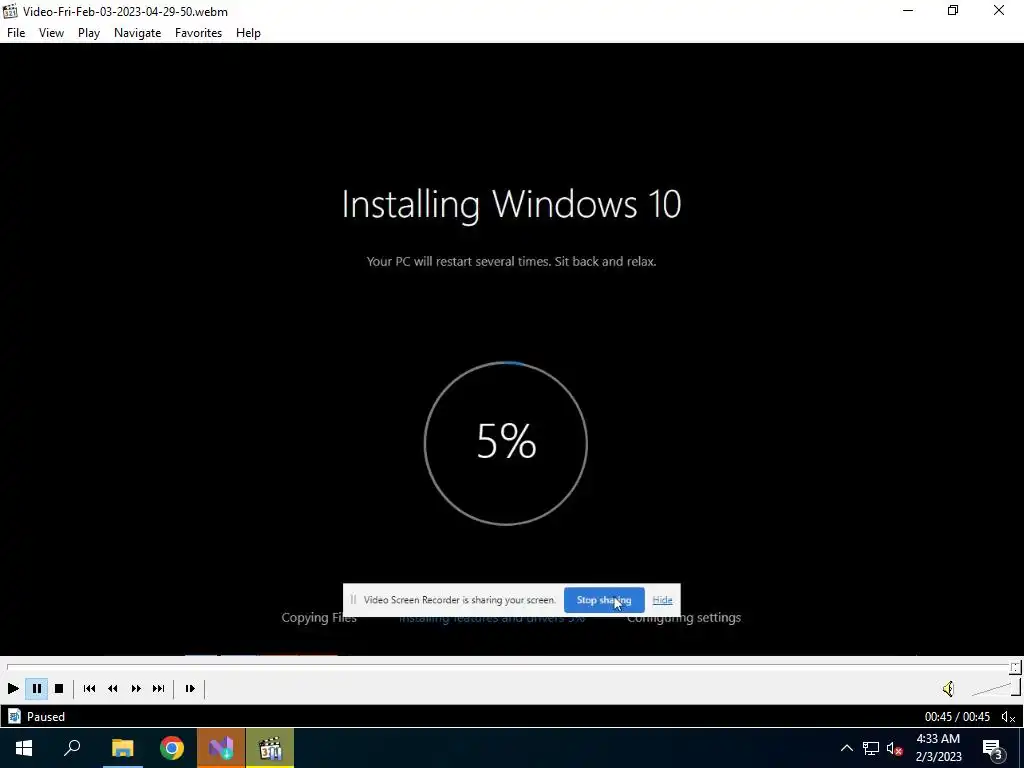Click the Play button in player controls

(x=12, y=688)
